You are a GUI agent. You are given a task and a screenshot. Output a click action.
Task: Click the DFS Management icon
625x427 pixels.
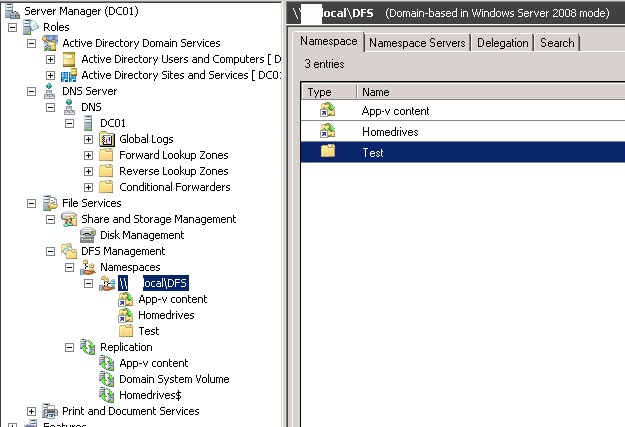tap(69, 251)
